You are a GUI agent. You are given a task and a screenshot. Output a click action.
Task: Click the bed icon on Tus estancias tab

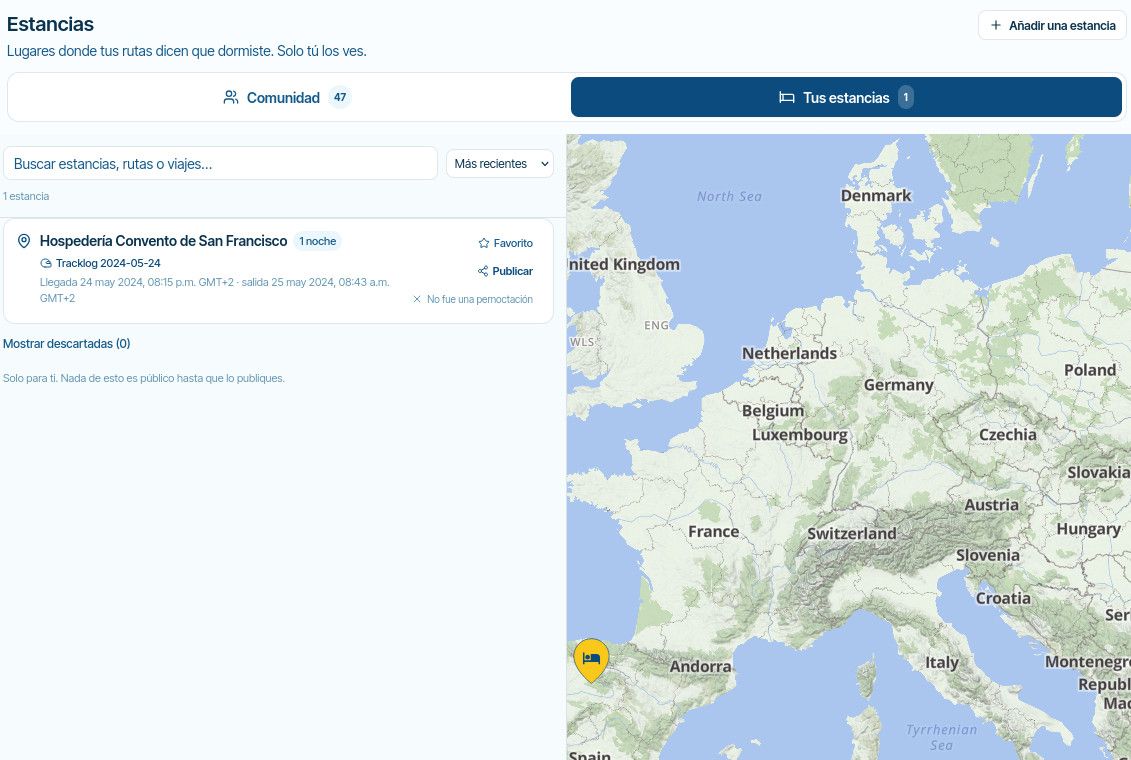pos(787,97)
